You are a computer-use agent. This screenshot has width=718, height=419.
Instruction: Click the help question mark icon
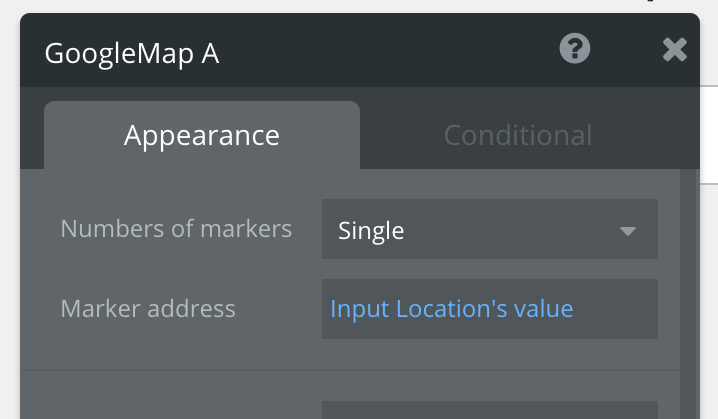(574, 49)
